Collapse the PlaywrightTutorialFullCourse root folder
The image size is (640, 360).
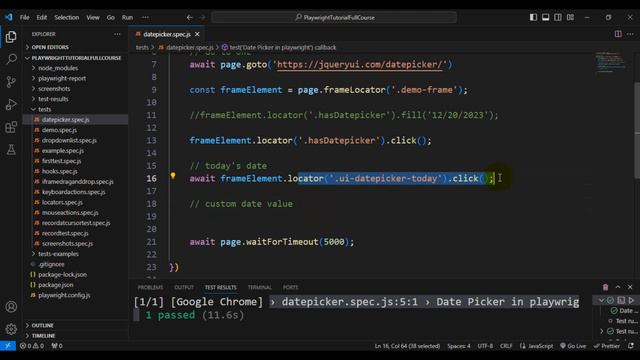point(76,58)
